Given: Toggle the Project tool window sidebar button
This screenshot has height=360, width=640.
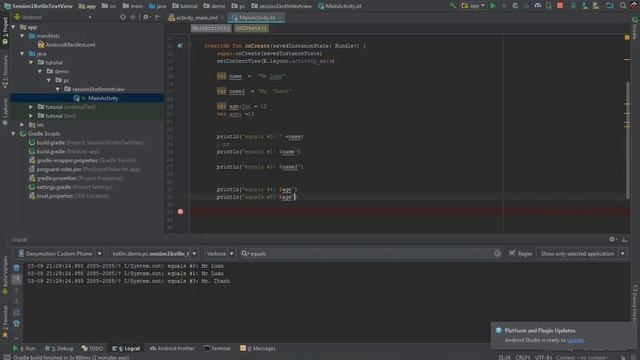Looking at the screenshot, I should pos(5,31).
